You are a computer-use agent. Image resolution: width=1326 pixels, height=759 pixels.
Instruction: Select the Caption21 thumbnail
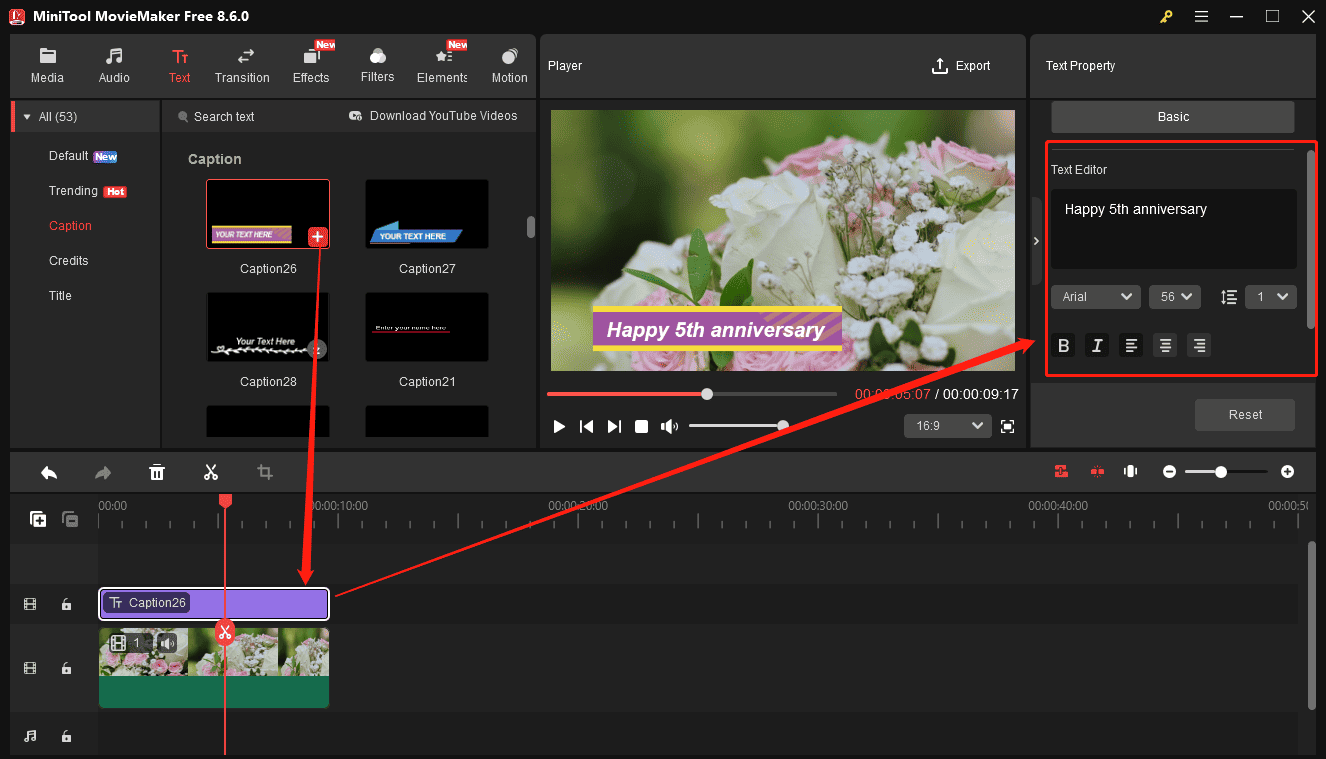pyautogui.click(x=427, y=327)
